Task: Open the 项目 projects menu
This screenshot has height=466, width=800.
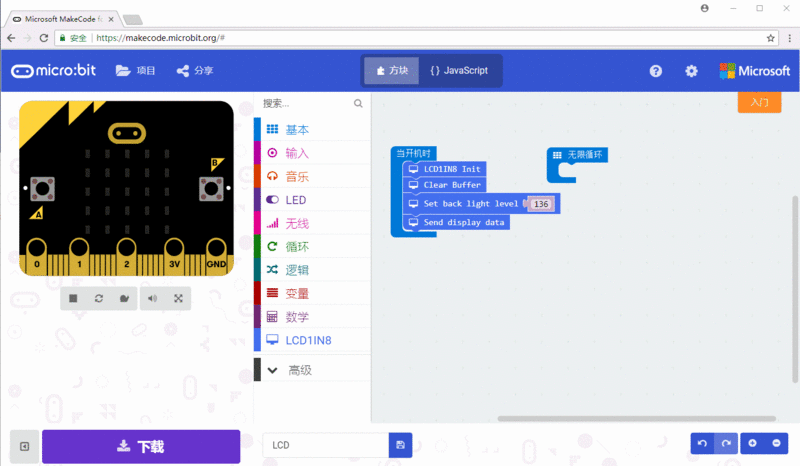Action: click(135, 70)
